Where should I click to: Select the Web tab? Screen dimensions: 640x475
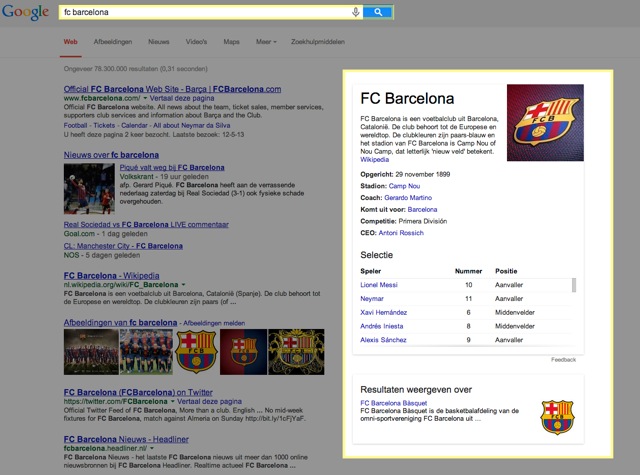point(71,42)
